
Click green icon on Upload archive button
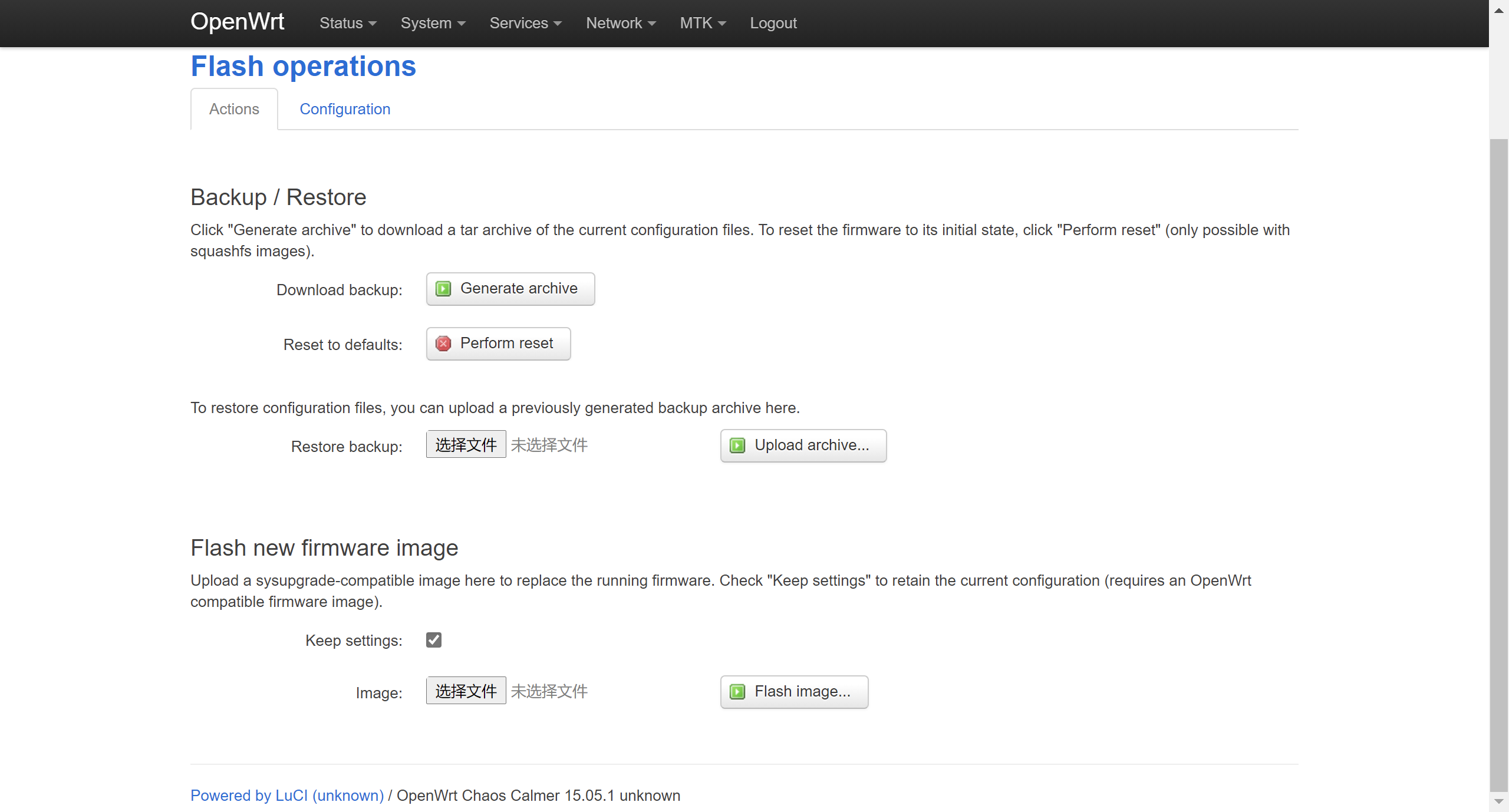click(x=737, y=445)
